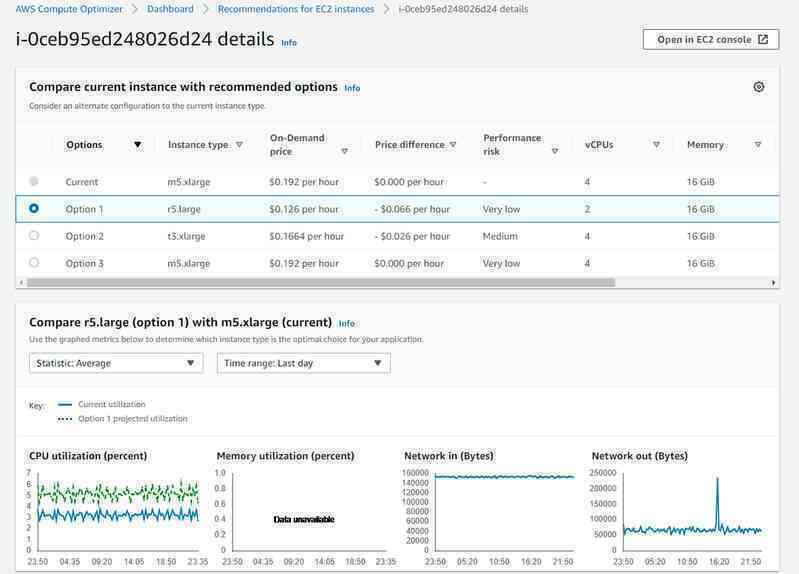
Task: Click left arrow of horizontal scrollbar
Action: (21, 282)
